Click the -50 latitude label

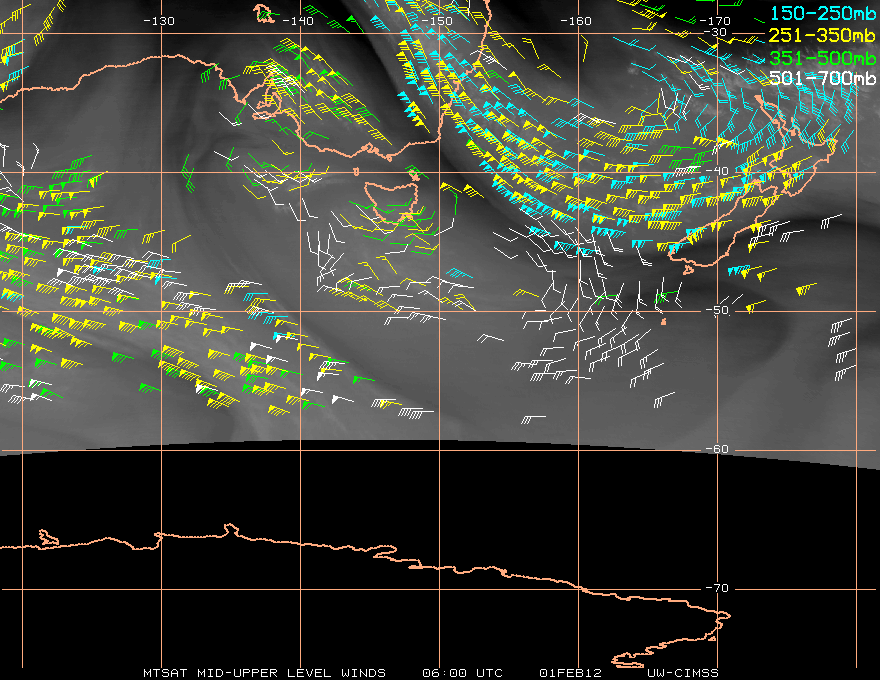(x=717, y=310)
